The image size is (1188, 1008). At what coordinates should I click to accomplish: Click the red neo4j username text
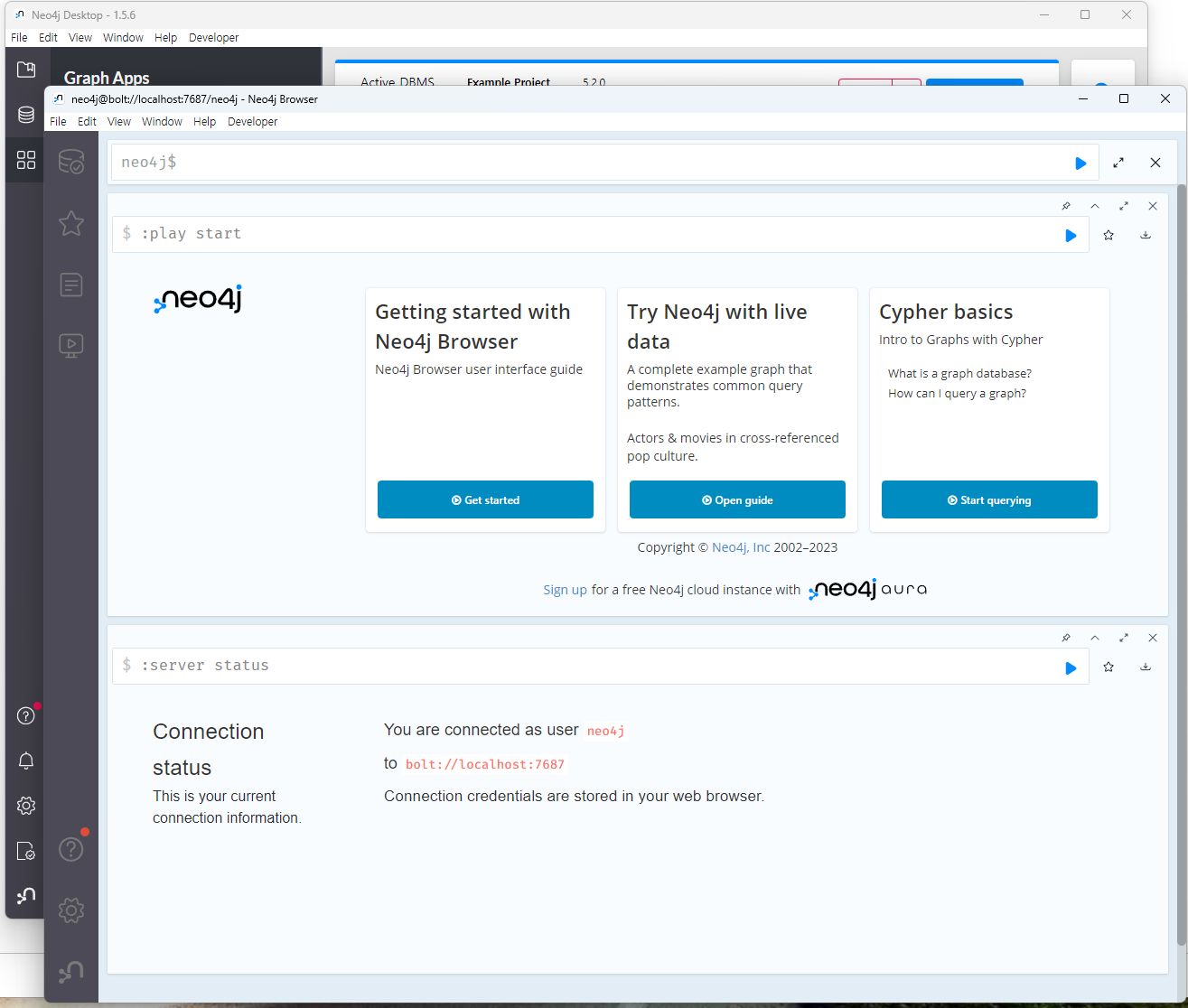[x=605, y=731]
